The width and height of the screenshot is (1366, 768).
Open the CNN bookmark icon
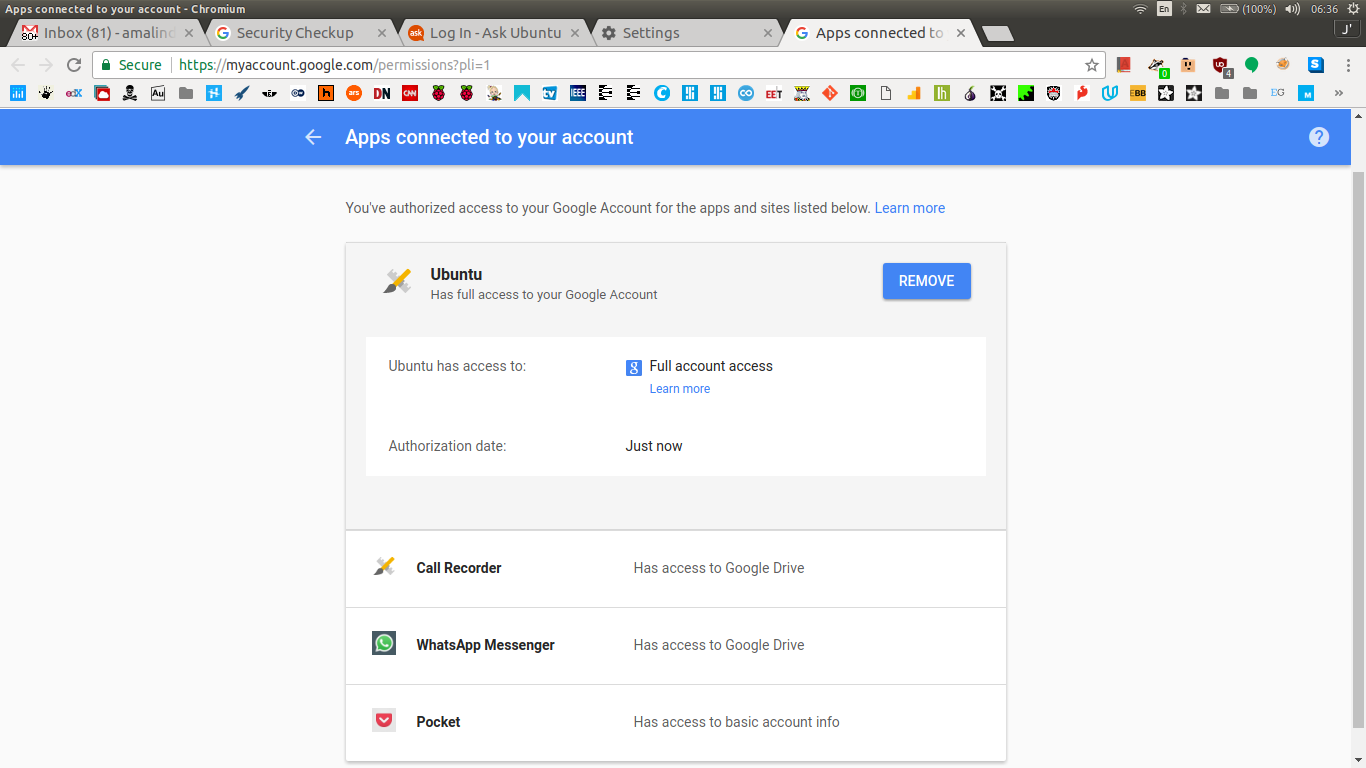point(409,93)
